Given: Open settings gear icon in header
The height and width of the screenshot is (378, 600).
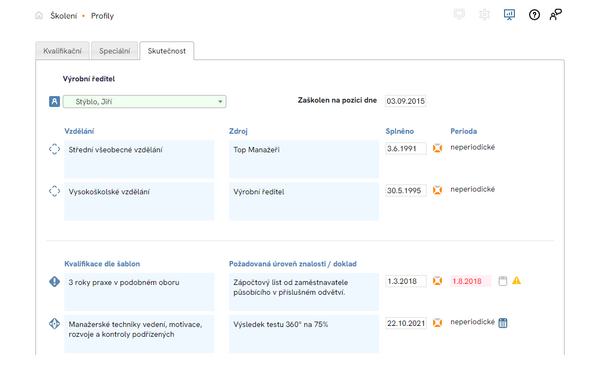Looking at the screenshot, I should [x=484, y=15].
